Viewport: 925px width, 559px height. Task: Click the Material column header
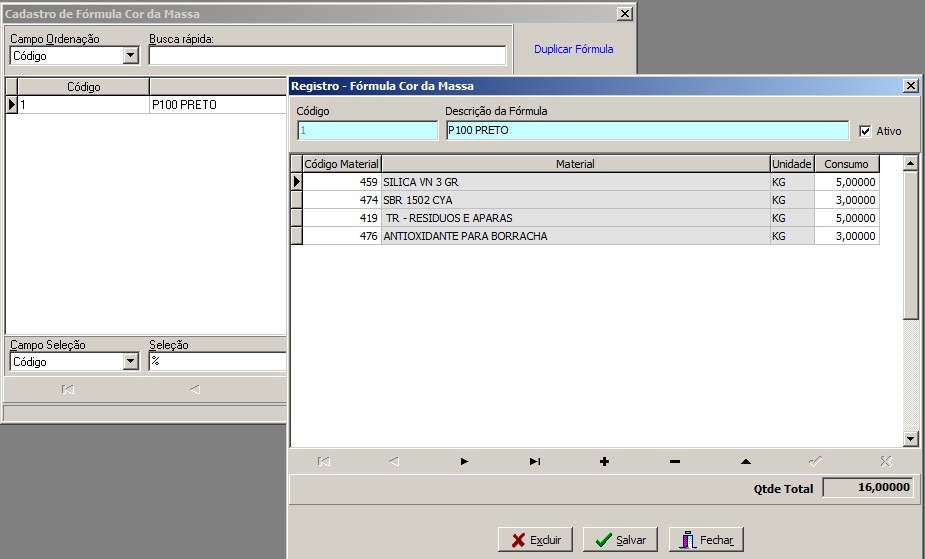tap(576, 164)
